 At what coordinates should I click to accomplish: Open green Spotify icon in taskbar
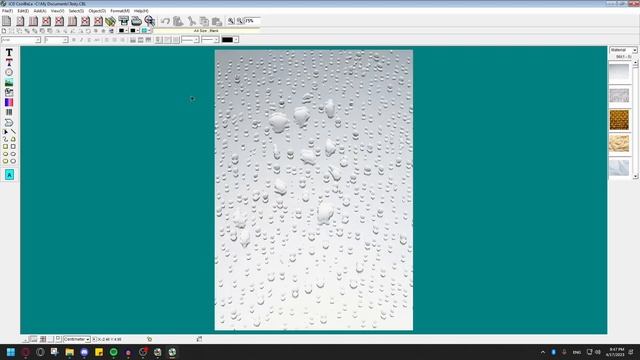[x=113, y=352]
